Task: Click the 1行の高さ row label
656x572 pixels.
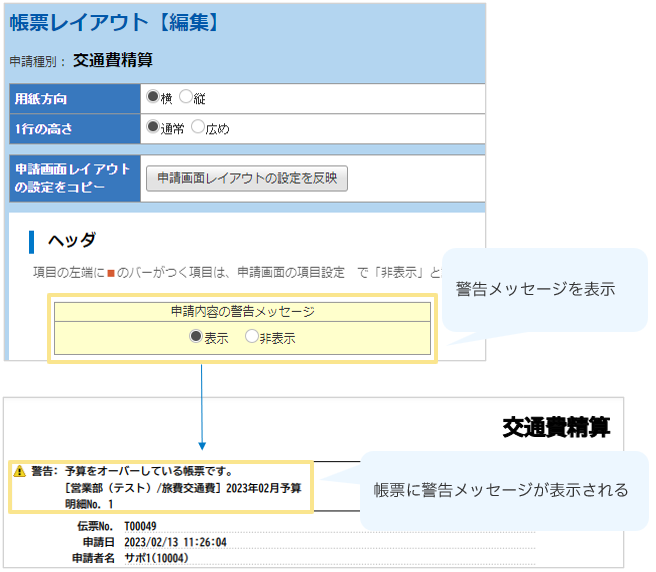Action: click(x=43, y=129)
